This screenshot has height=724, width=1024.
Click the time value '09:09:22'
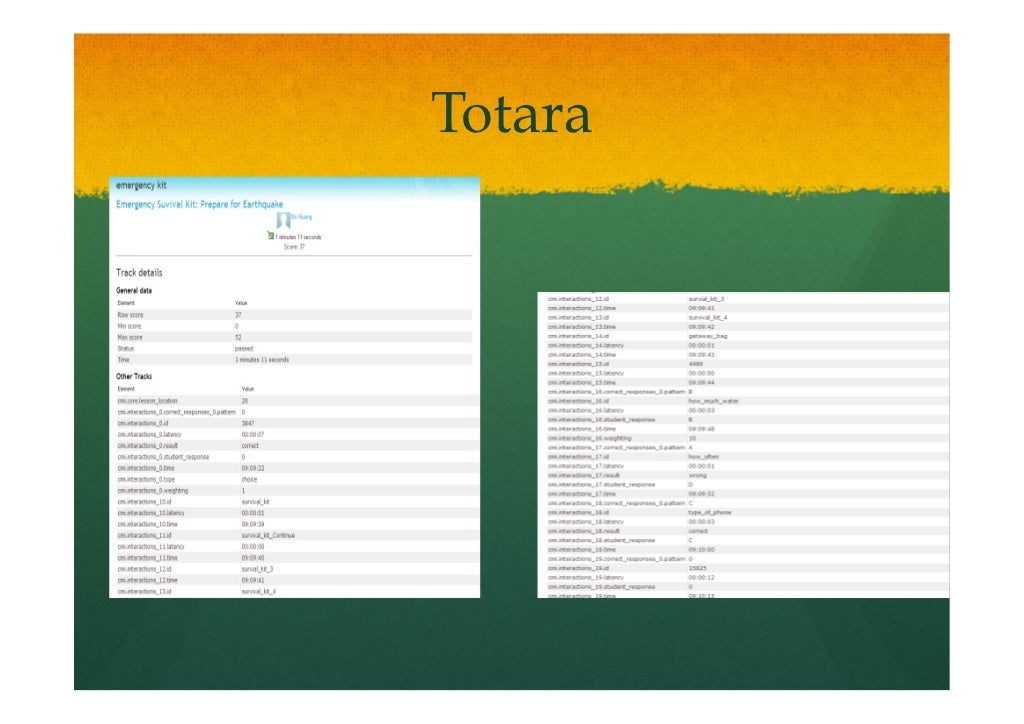point(253,468)
